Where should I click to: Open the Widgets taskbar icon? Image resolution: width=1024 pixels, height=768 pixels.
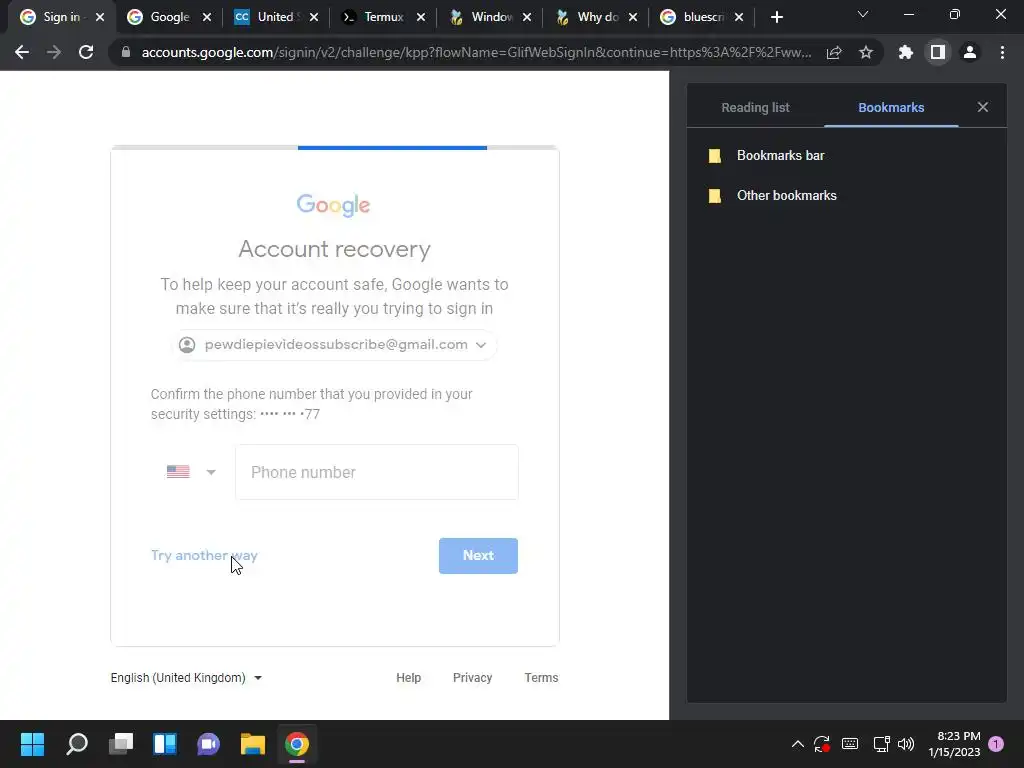pyautogui.click(x=165, y=744)
